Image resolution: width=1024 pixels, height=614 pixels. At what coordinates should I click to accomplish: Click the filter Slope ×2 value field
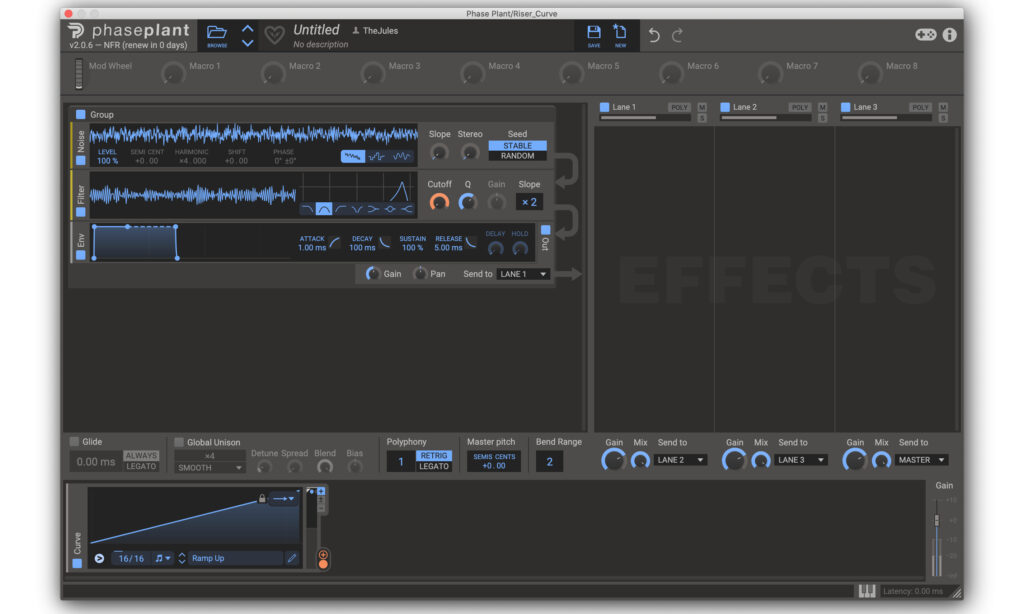(529, 202)
